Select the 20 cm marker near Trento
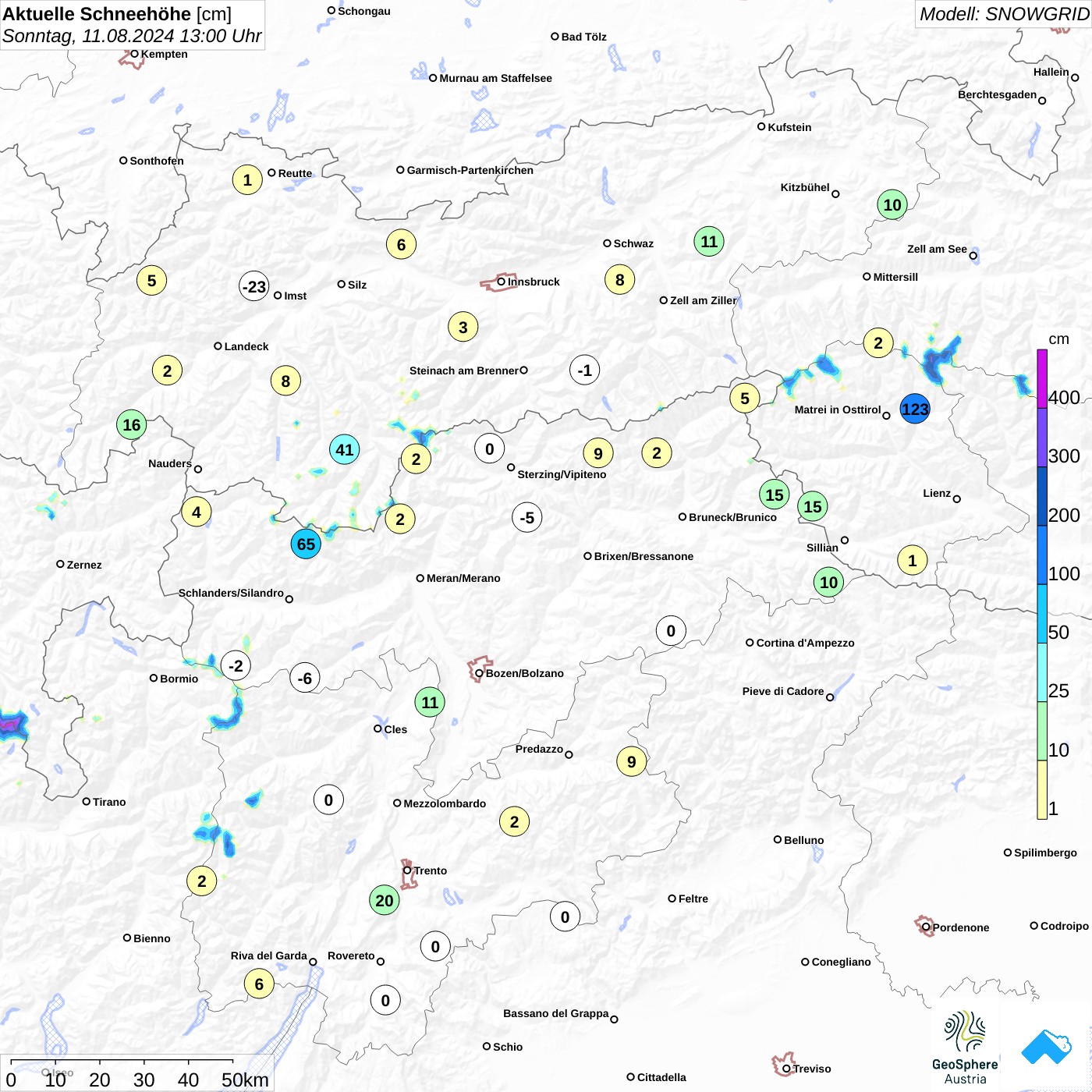Viewport: 1092px width, 1092px height. click(x=385, y=900)
